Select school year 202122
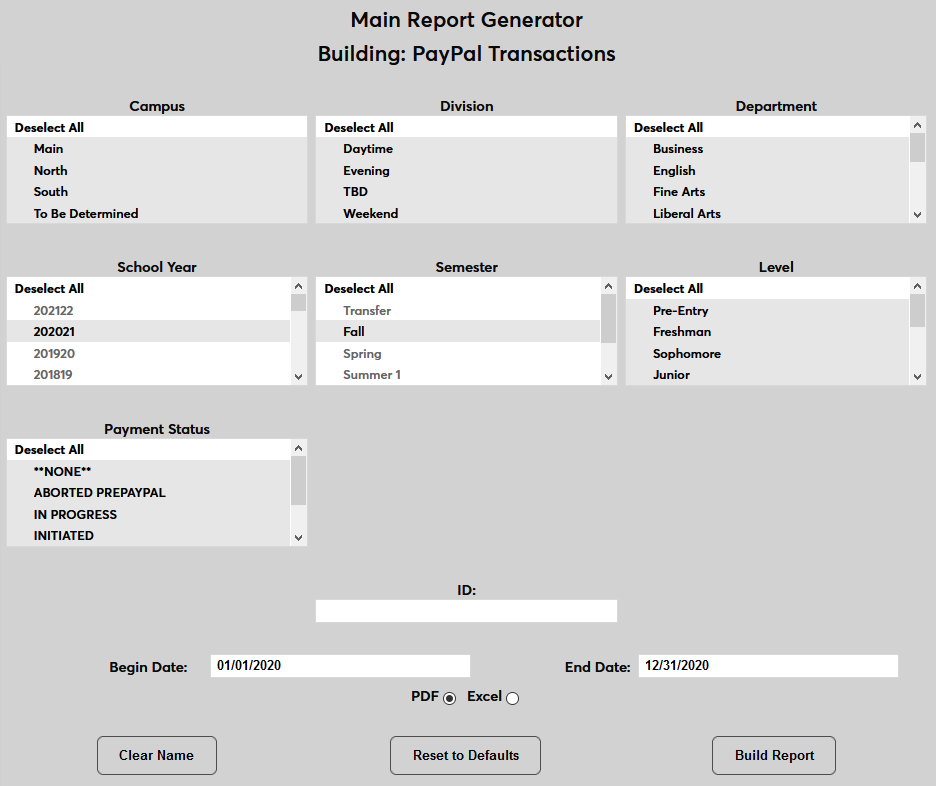 pyautogui.click(x=149, y=310)
